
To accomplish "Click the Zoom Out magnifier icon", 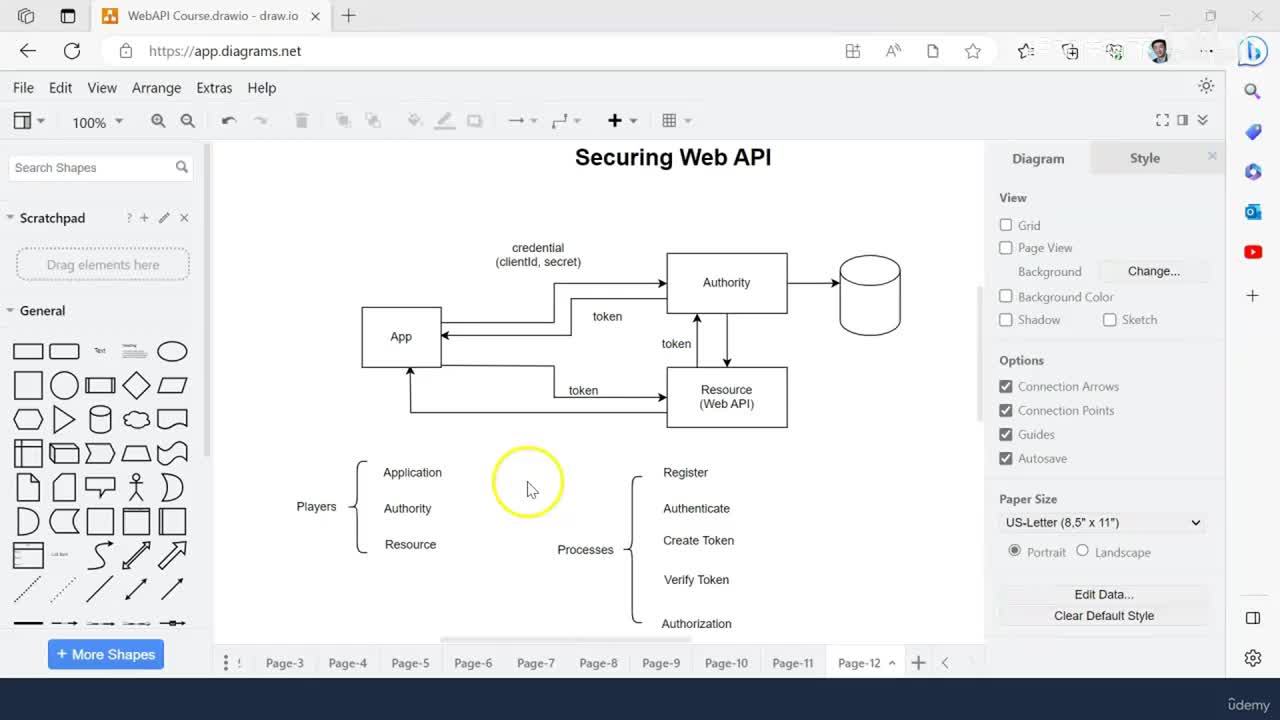I will (187, 121).
